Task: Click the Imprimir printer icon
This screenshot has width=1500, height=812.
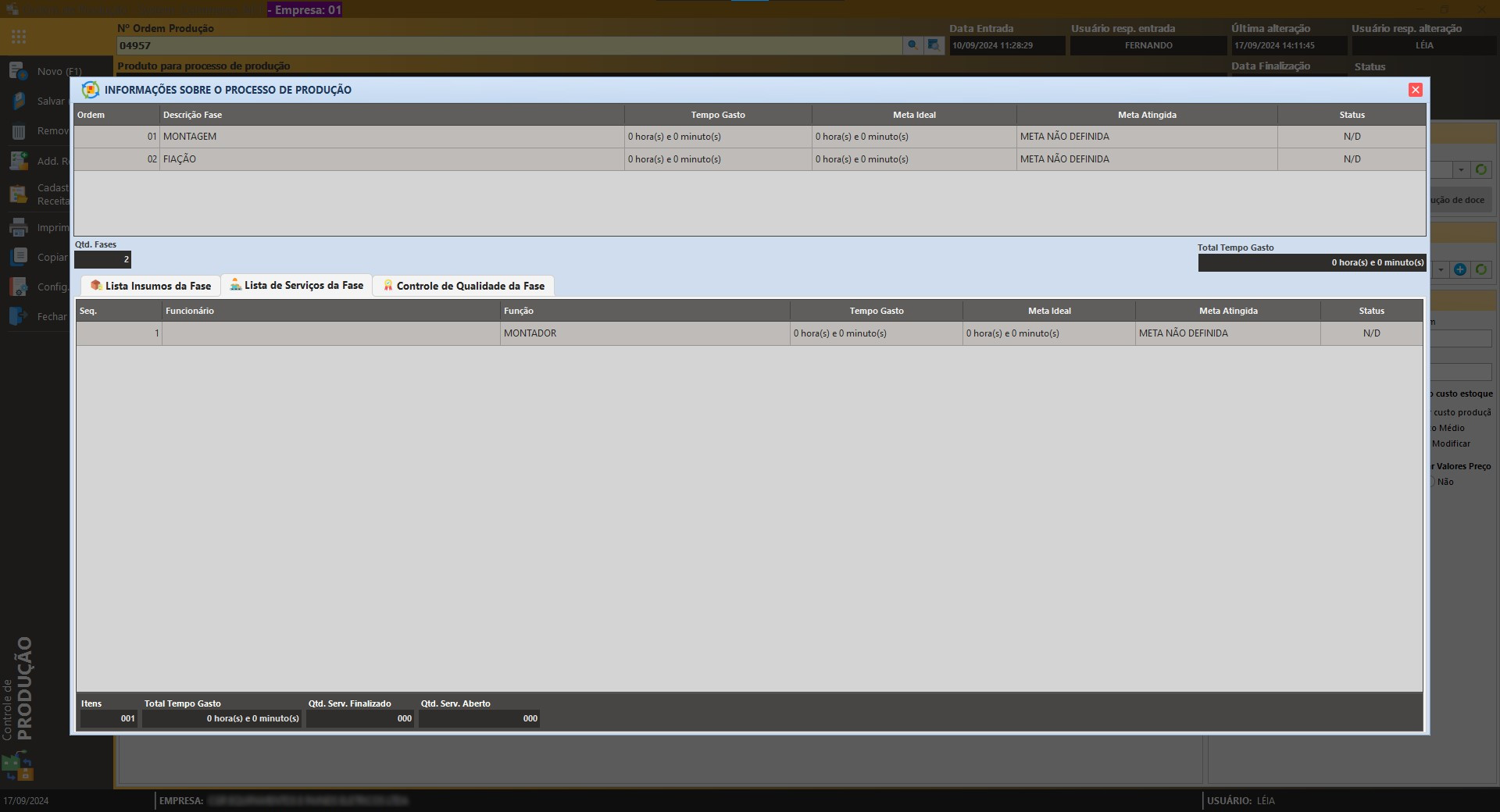Action: [x=19, y=227]
